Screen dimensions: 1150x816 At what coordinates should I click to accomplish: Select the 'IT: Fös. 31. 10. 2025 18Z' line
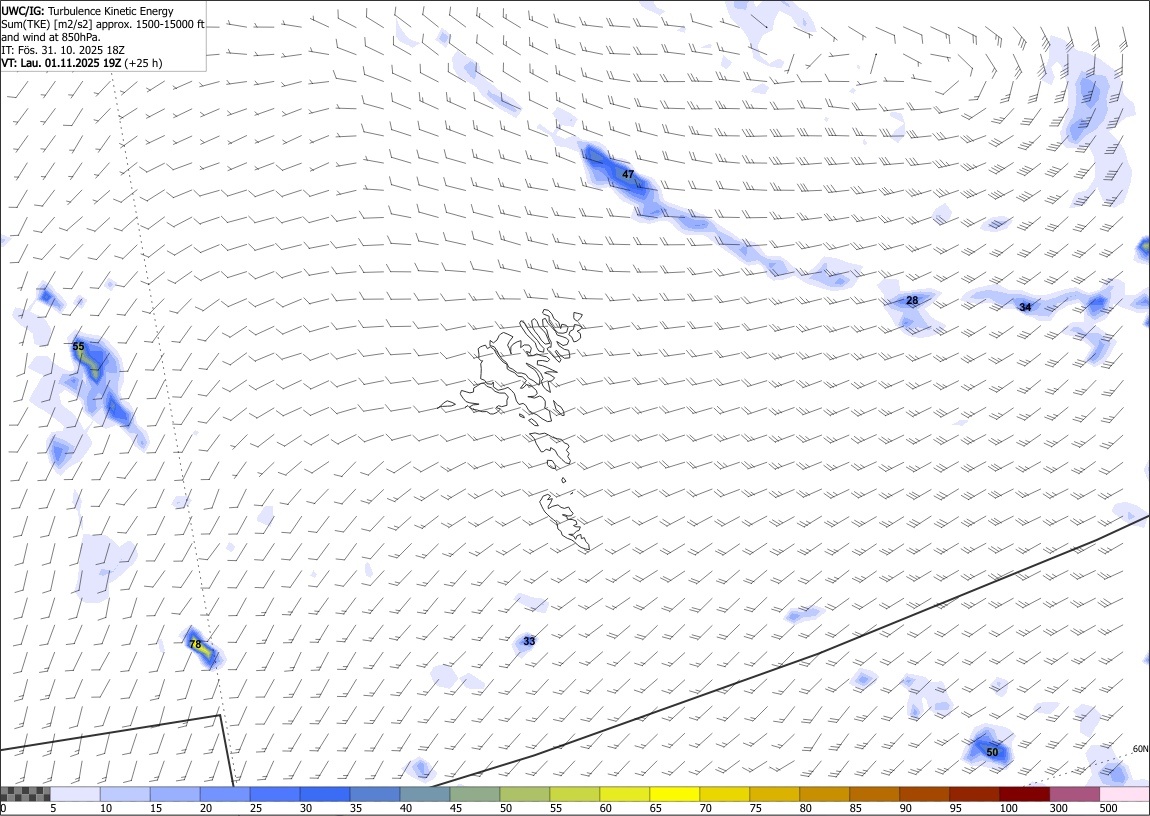(x=63, y=50)
